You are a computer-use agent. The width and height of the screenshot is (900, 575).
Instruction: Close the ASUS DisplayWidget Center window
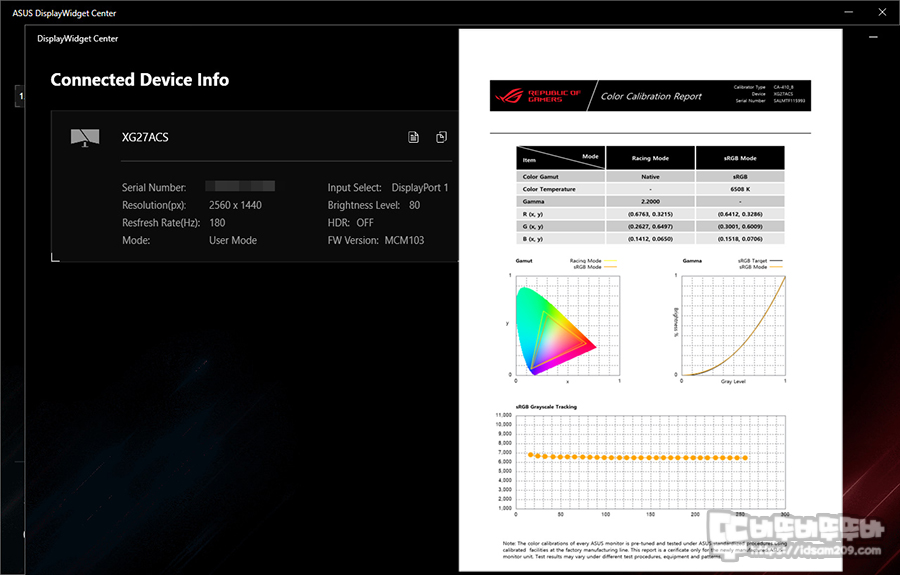882,12
